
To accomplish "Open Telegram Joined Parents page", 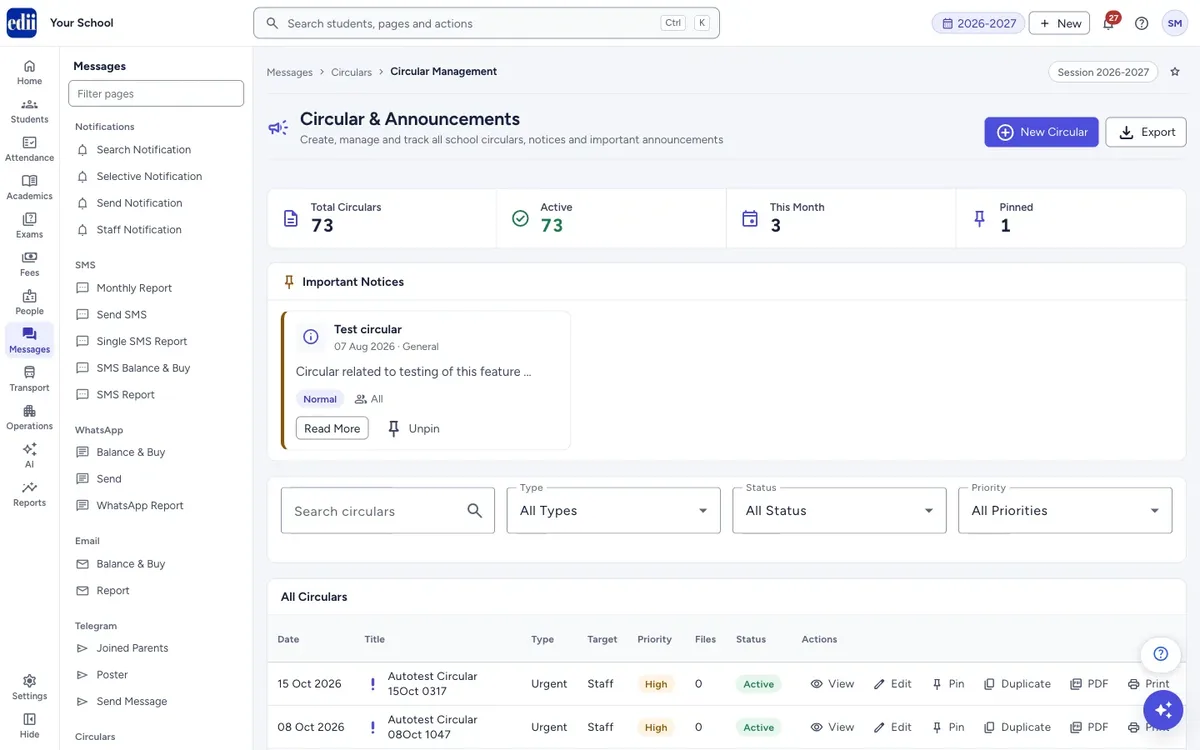I will pos(132,648).
